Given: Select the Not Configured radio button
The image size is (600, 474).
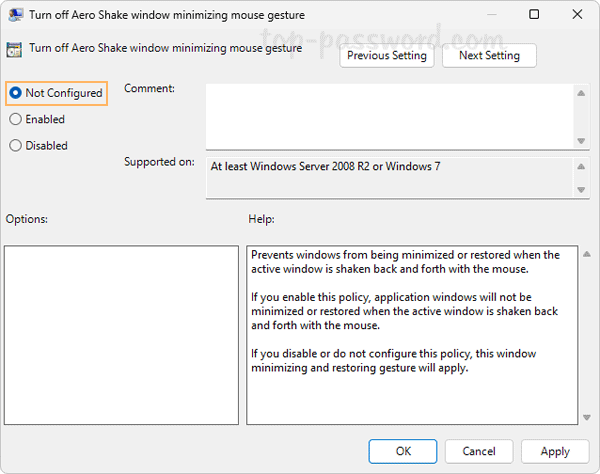Looking at the screenshot, I should click(x=15, y=93).
